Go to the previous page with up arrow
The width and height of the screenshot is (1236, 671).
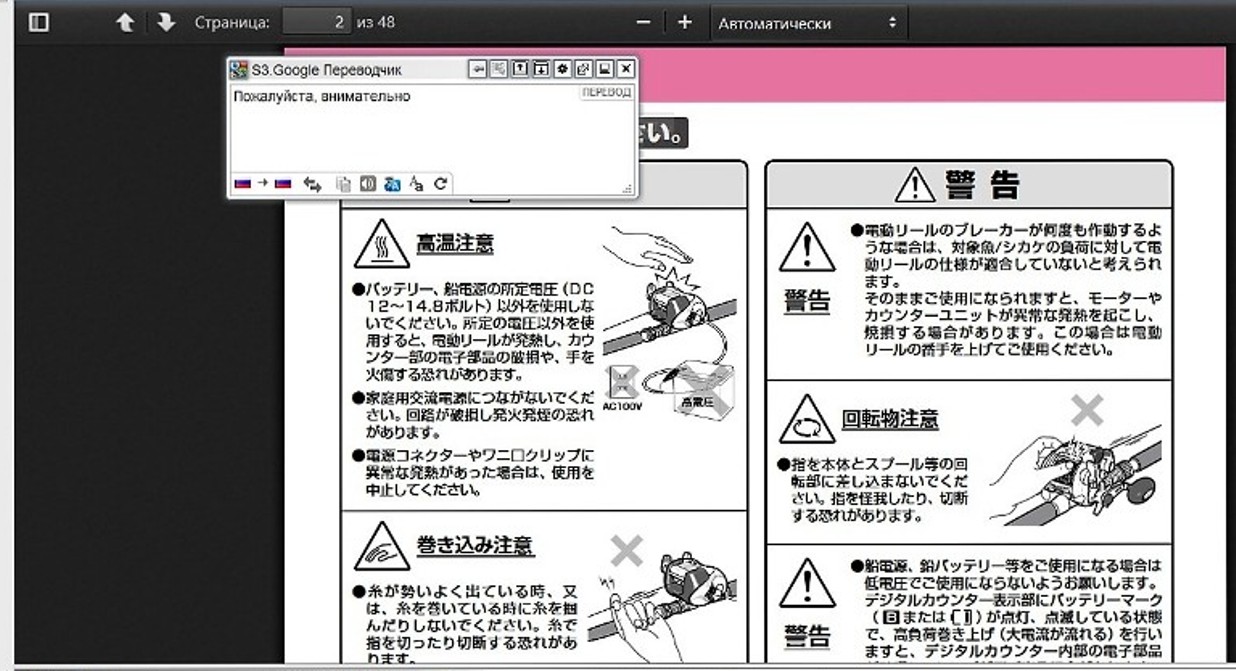(x=125, y=22)
